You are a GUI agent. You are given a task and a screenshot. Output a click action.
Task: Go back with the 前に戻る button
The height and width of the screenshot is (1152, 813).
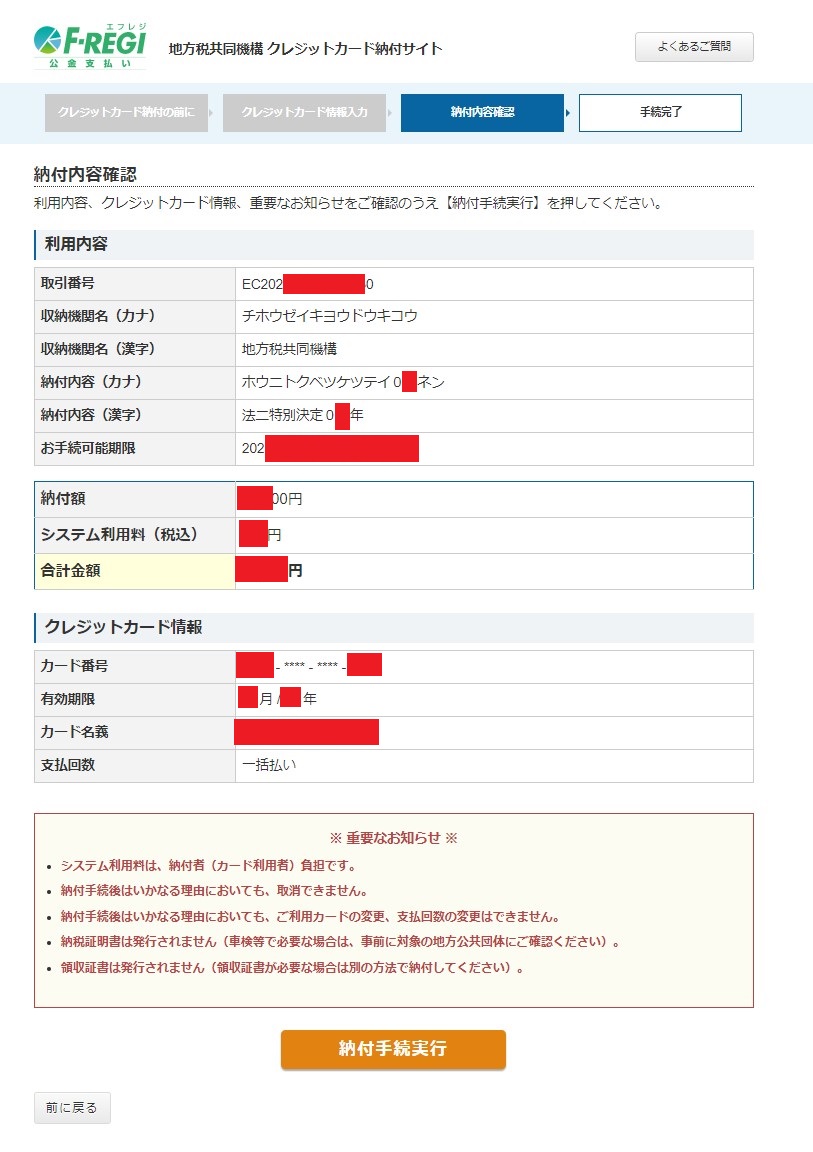(x=72, y=1107)
